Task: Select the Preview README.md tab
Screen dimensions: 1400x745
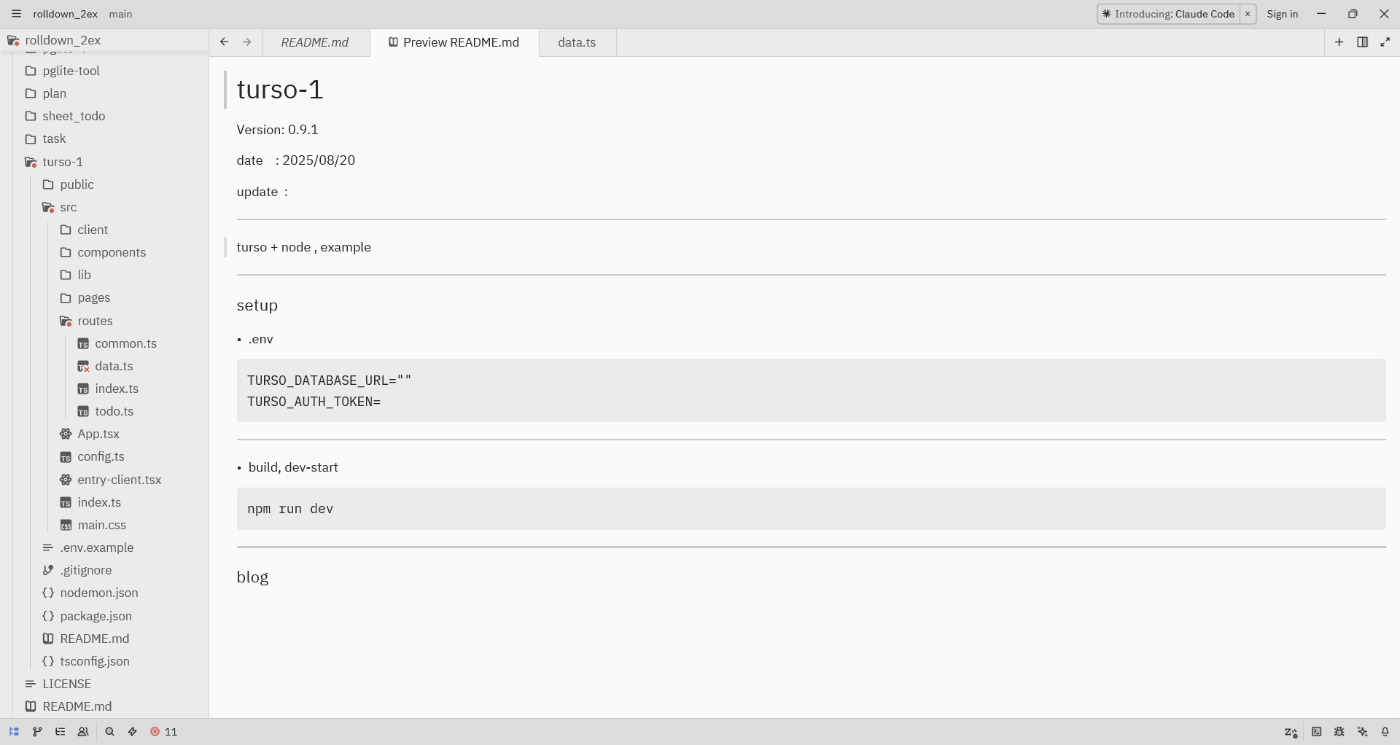Action: point(454,42)
